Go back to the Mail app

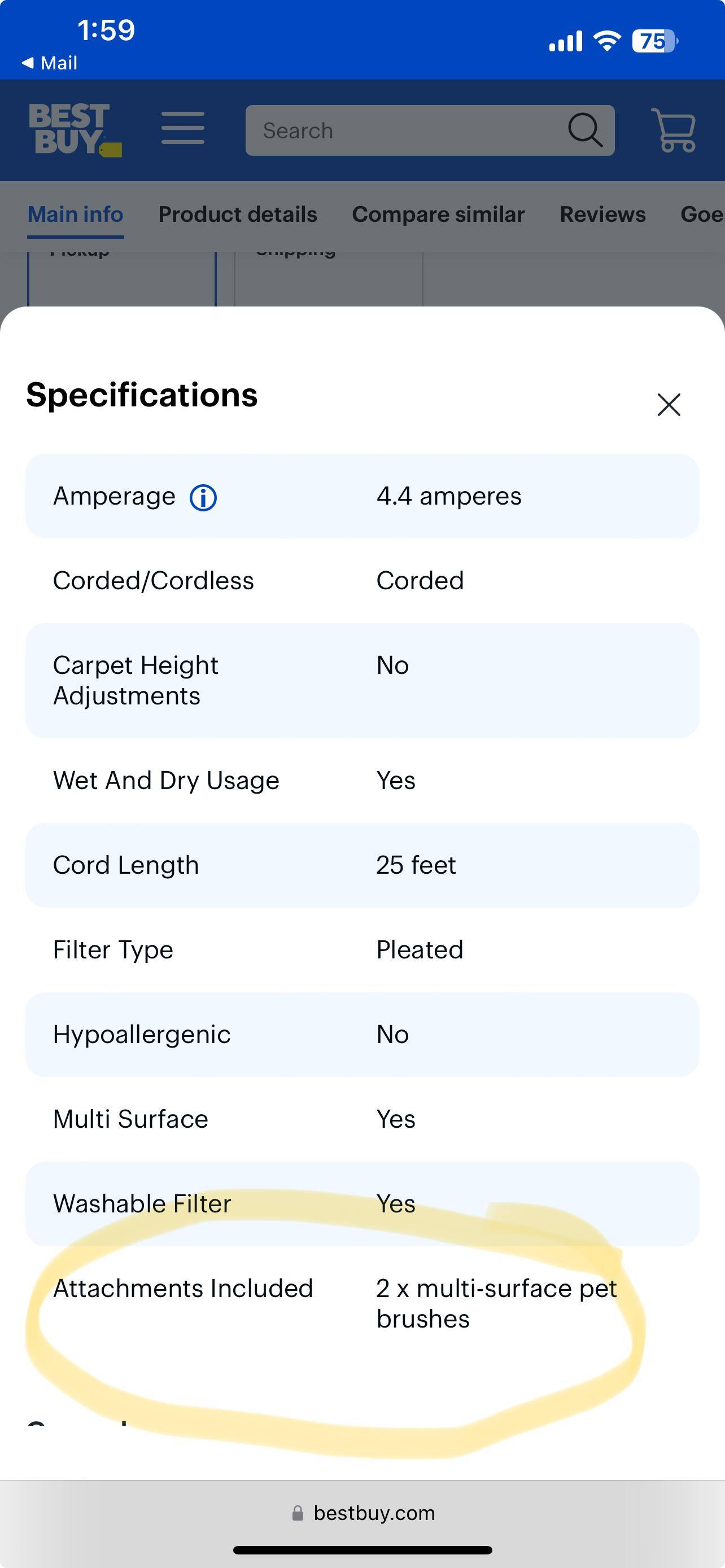point(50,63)
